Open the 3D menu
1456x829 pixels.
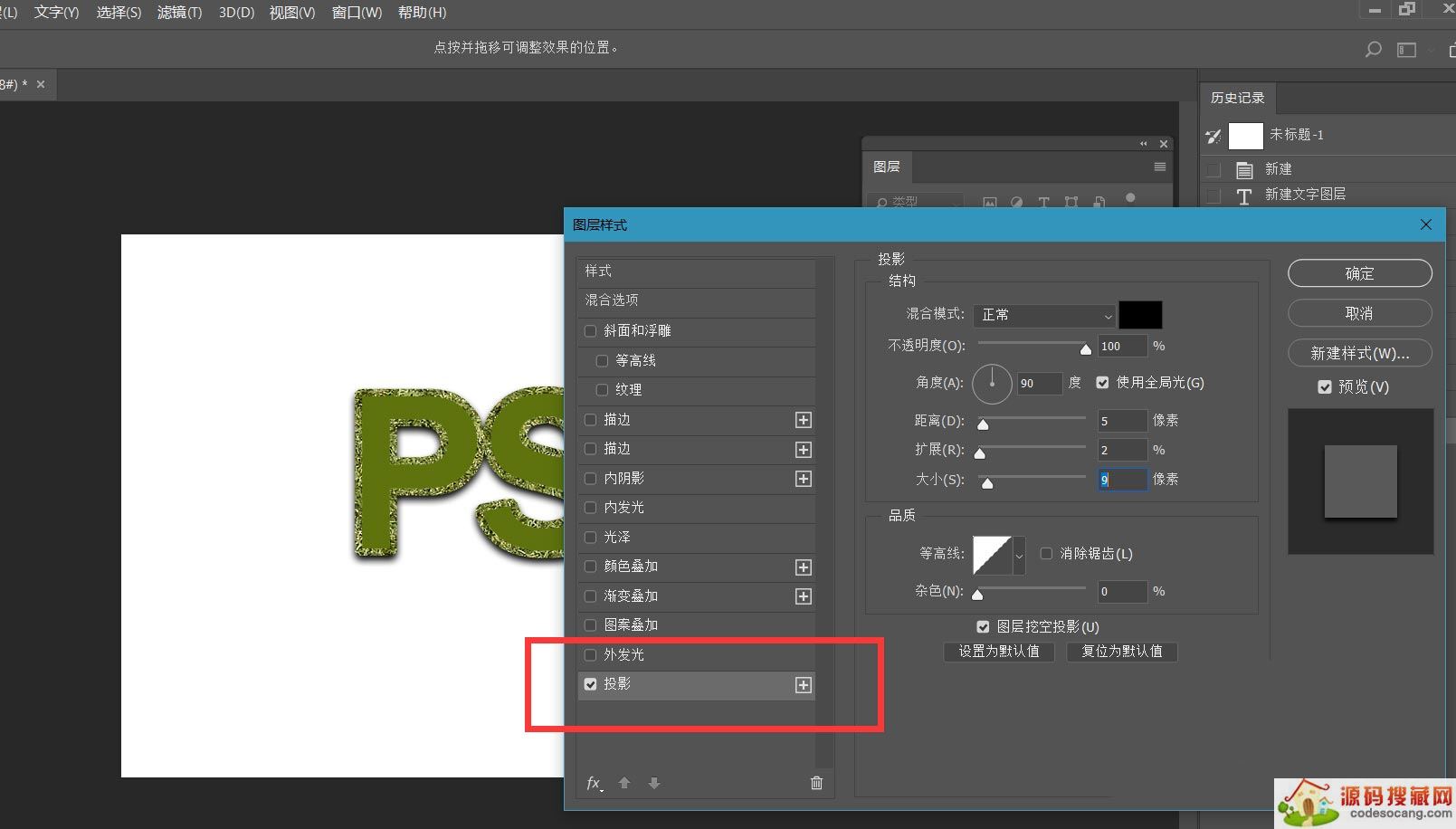click(x=236, y=13)
